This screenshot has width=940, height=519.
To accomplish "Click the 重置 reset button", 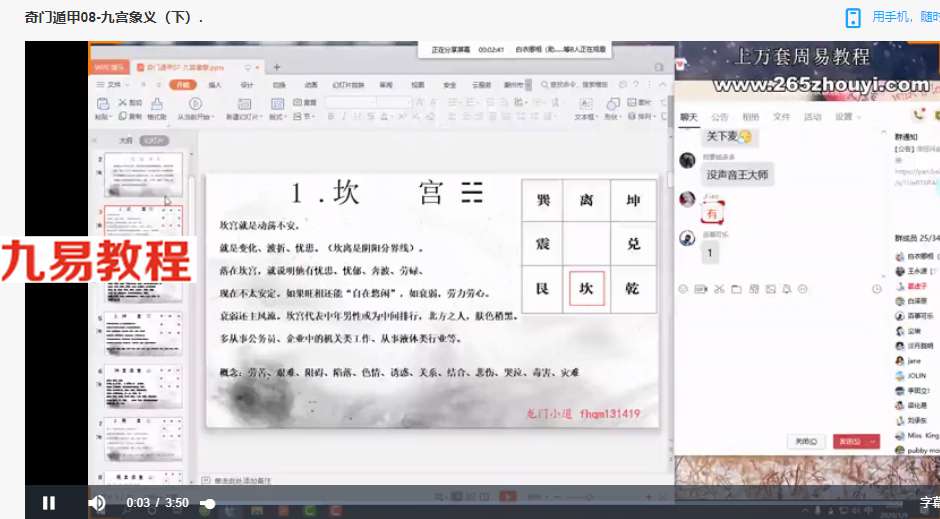I will click(x=305, y=102).
